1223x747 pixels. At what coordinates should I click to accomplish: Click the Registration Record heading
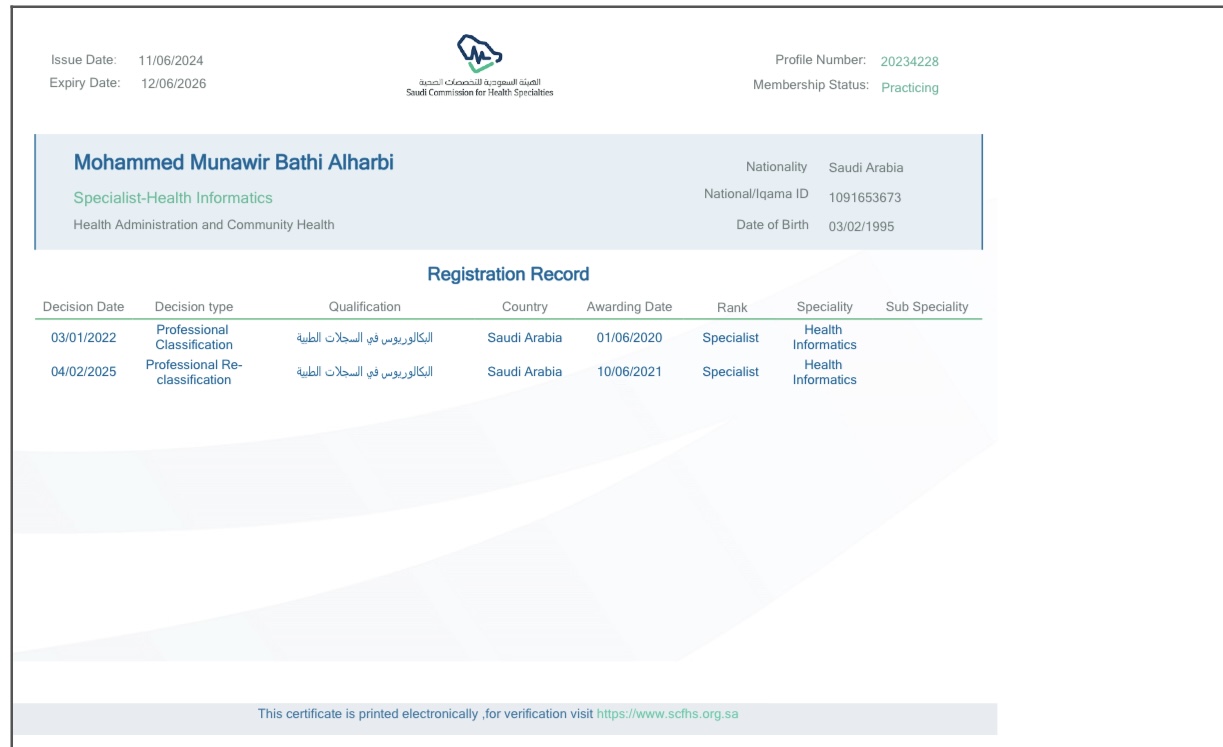tap(508, 274)
